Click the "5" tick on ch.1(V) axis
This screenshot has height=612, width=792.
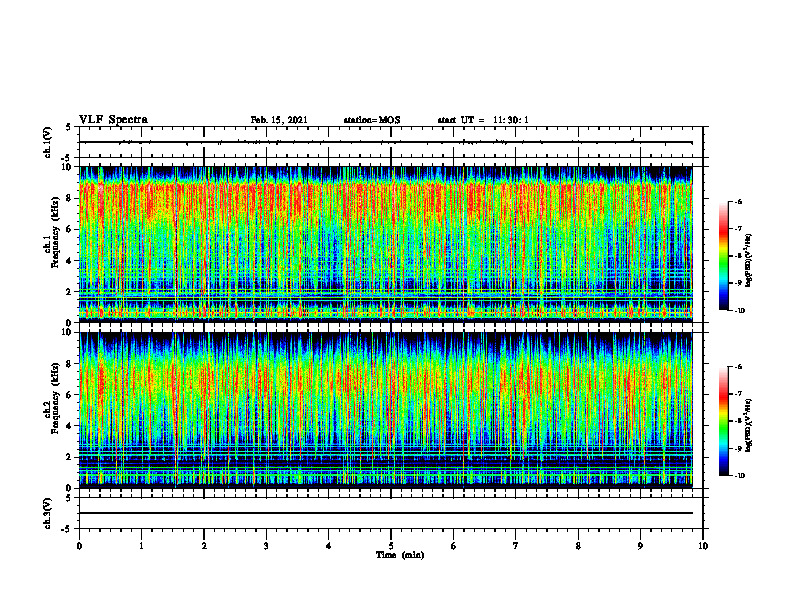[69, 127]
